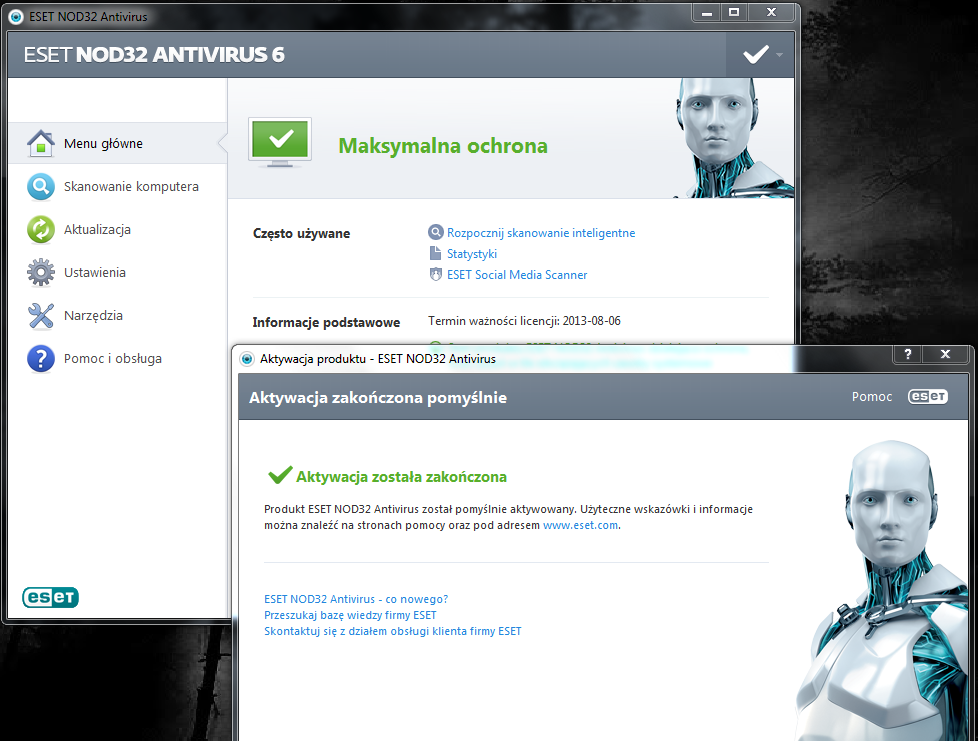Click the magnifier icon for Skanowanie komputera
This screenshot has height=741, width=978.
(41, 186)
